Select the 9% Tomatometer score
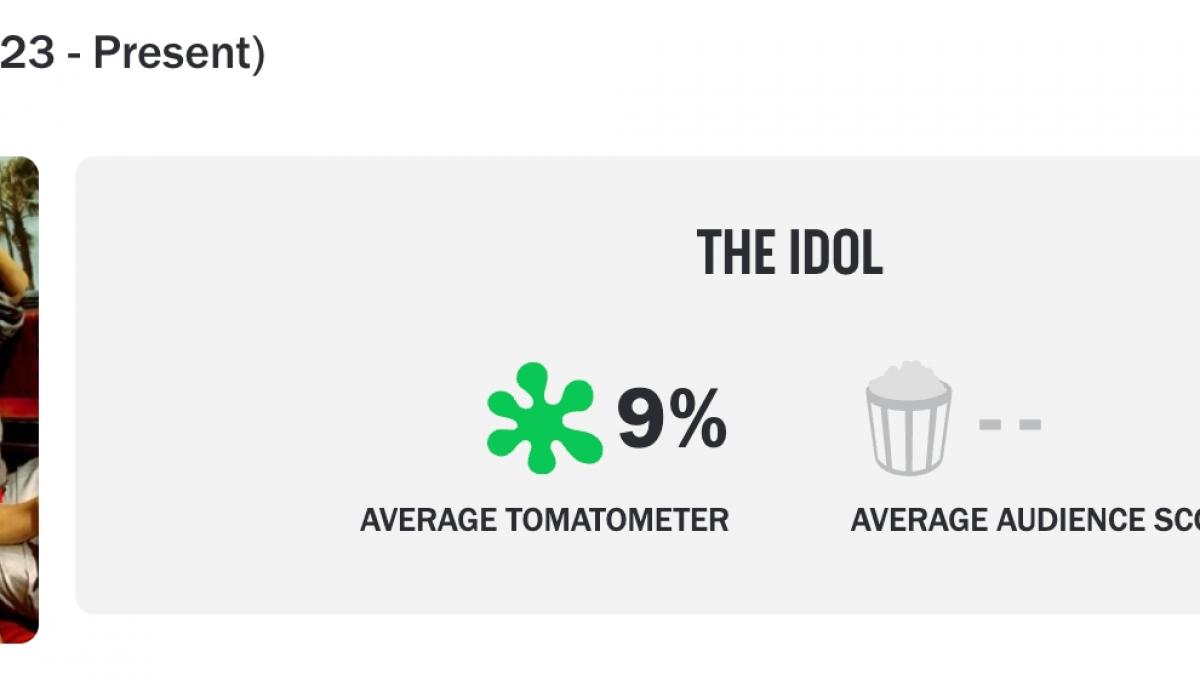1200x680 pixels. pos(670,420)
